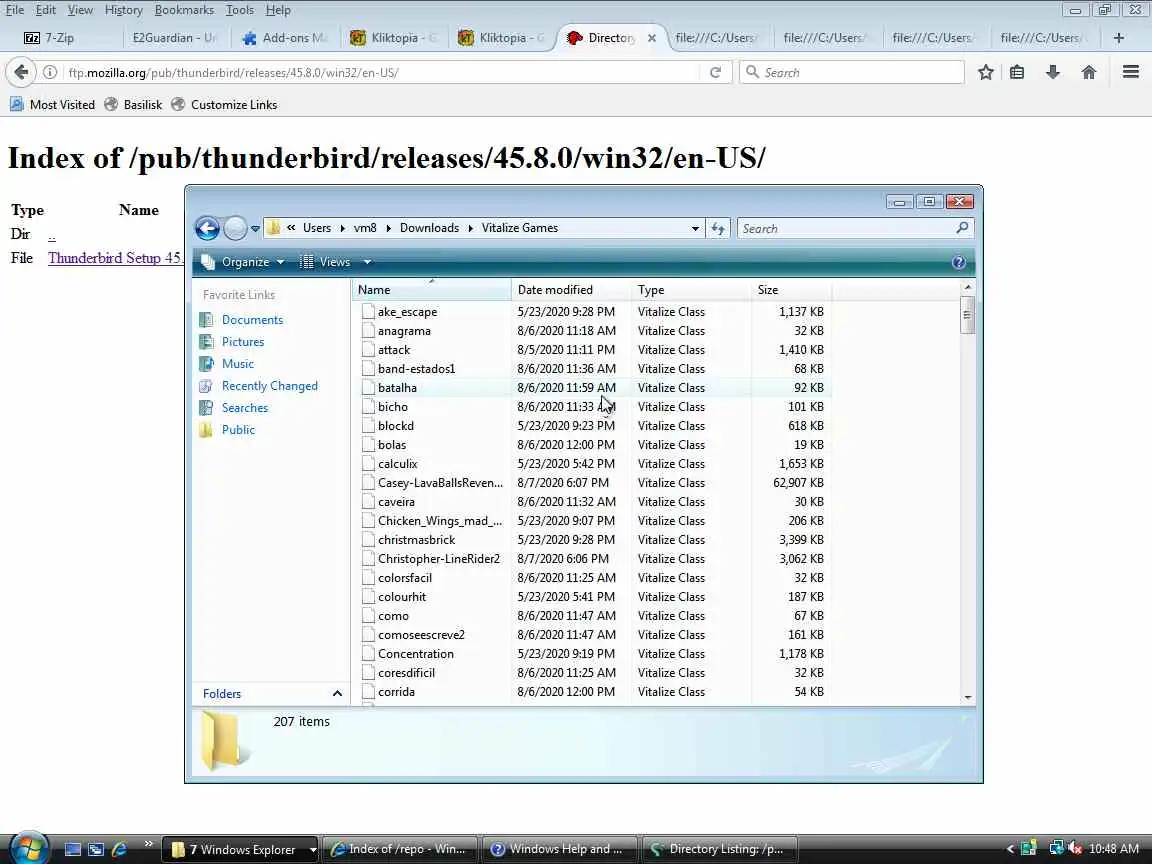Open the browser hamburger menu
This screenshot has width=1152, height=864.
tap(1131, 72)
